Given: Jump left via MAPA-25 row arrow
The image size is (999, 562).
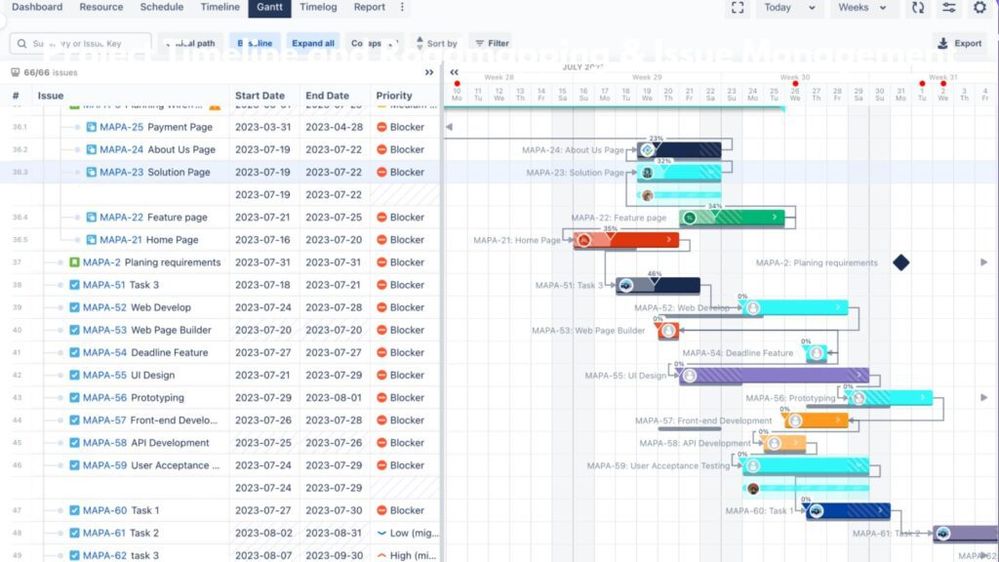Looking at the screenshot, I should [449, 127].
